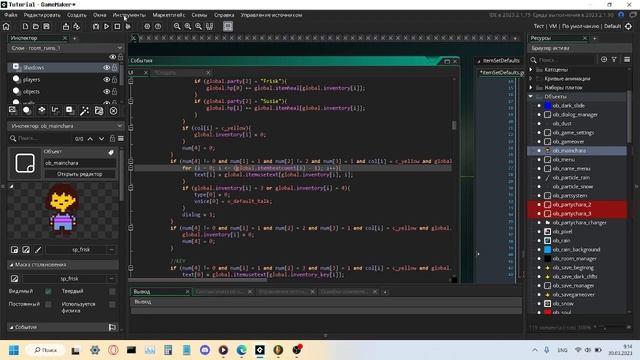Go to the Home start page icon
640x360 pixels.
6,27
